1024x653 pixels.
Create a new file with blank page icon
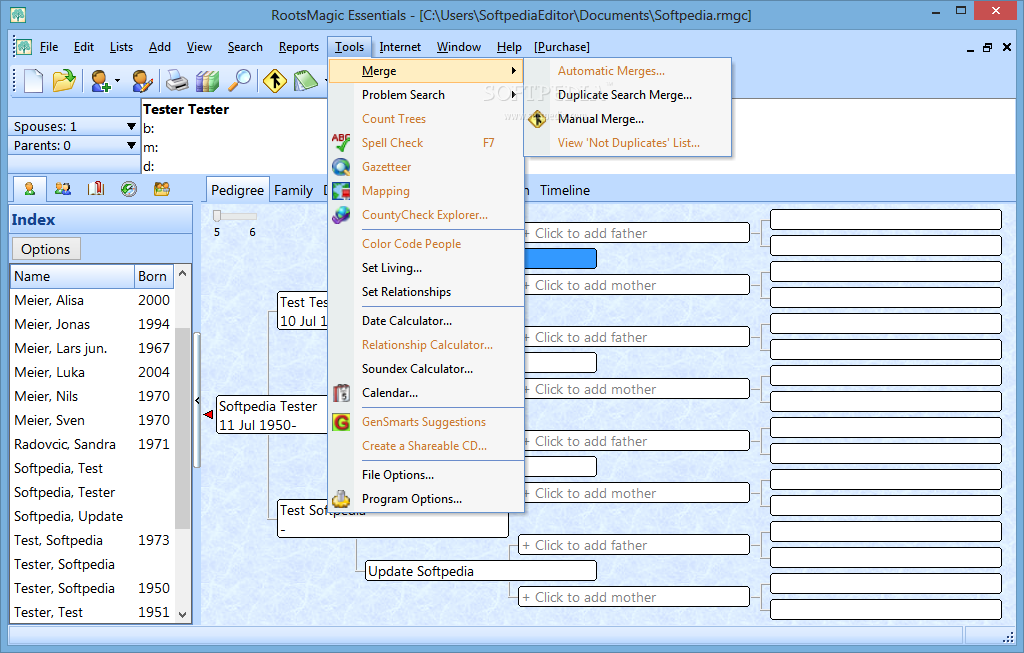click(33, 81)
